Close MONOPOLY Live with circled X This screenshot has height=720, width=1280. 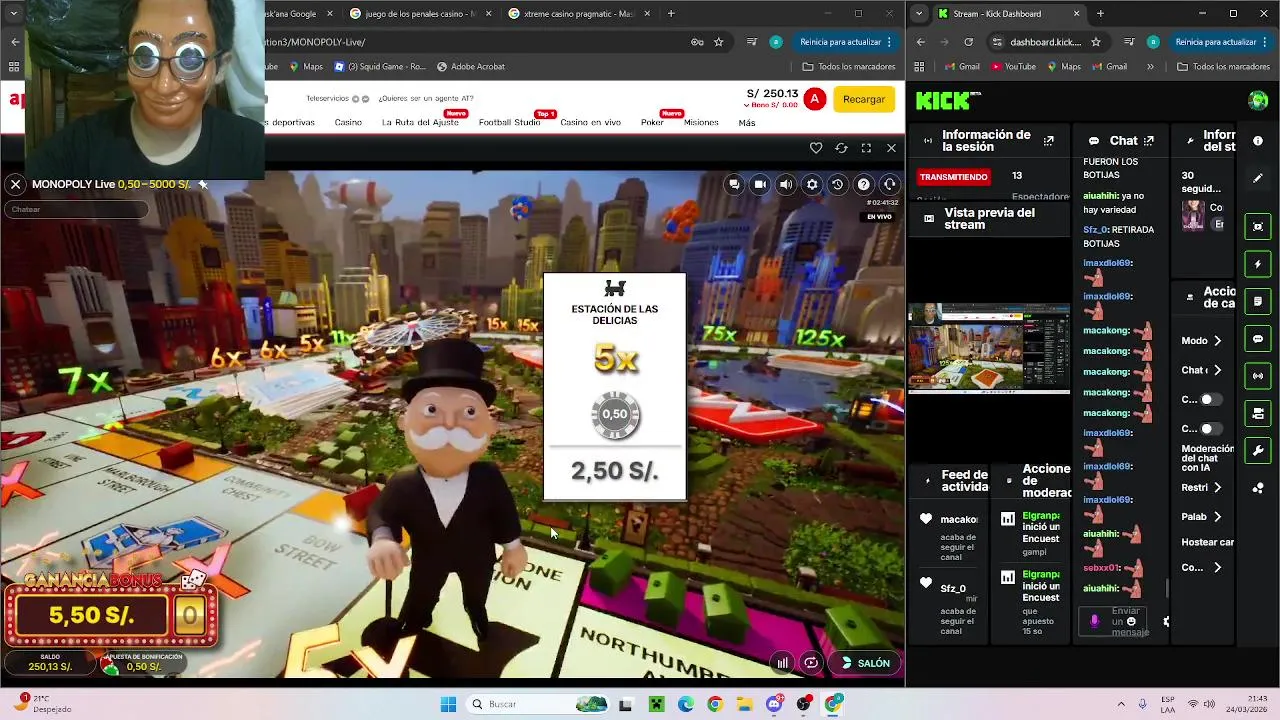[15, 184]
